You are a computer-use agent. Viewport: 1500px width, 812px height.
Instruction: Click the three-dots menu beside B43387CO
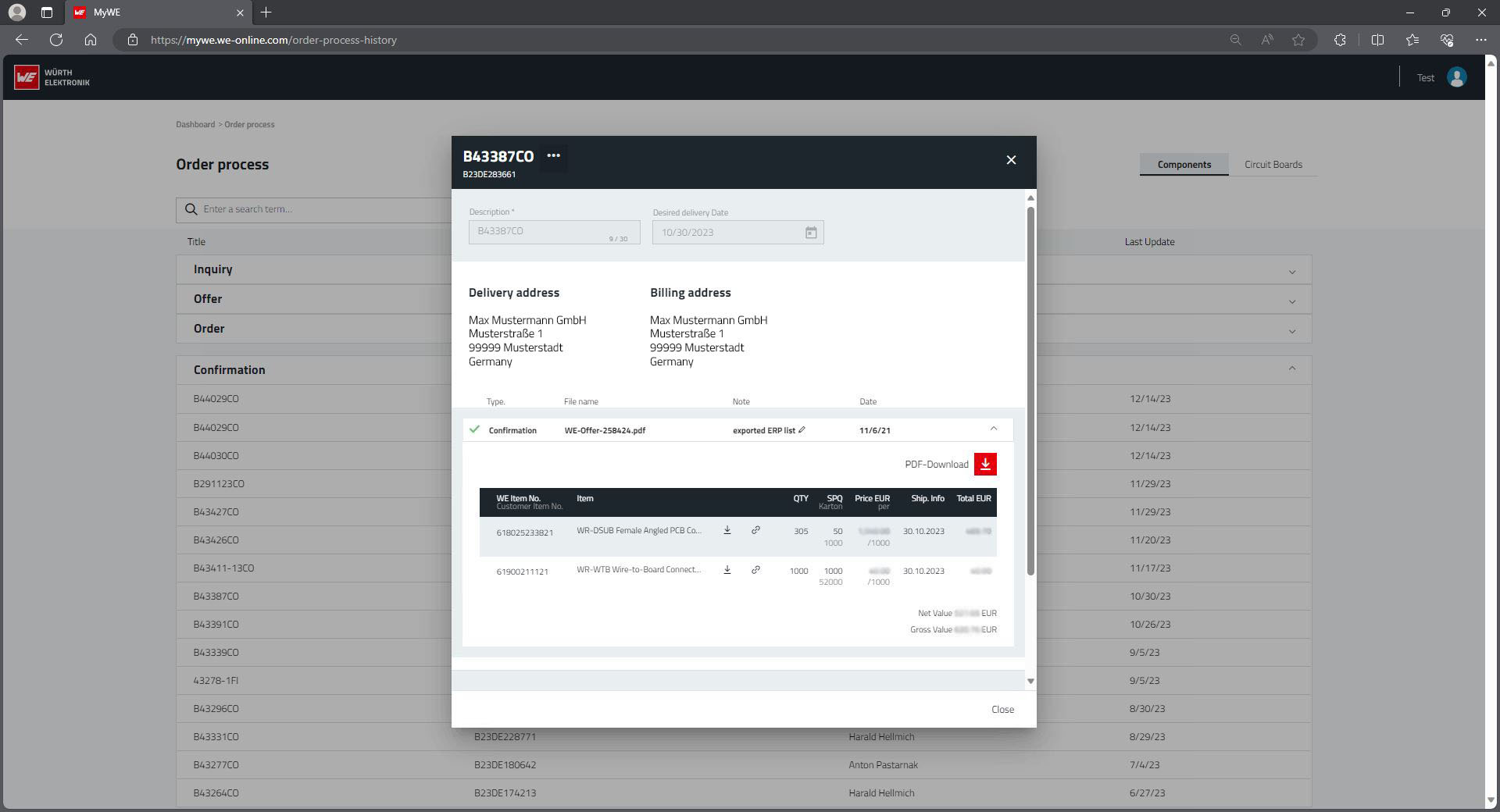click(x=553, y=156)
